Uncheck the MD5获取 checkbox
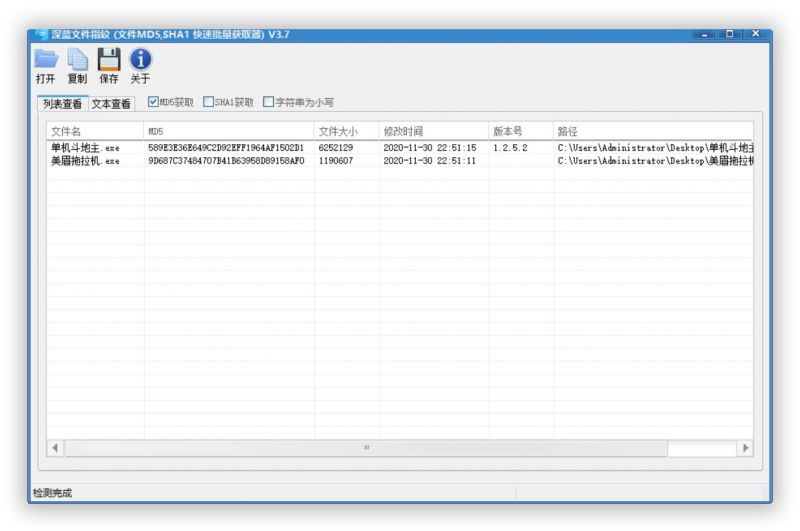Screen dimensions: 800x531 click(x=153, y=102)
